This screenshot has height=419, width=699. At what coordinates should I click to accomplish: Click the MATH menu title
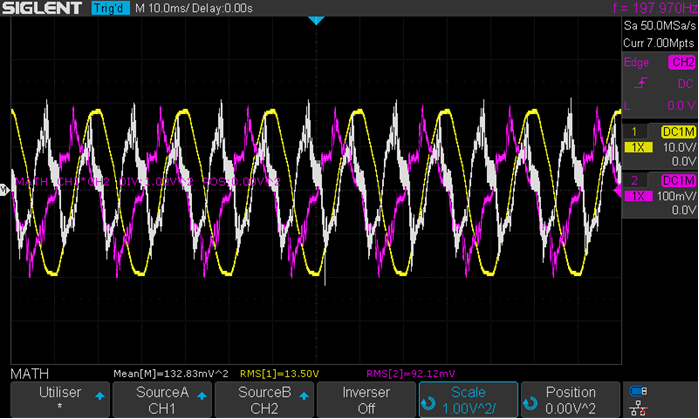[29, 374]
